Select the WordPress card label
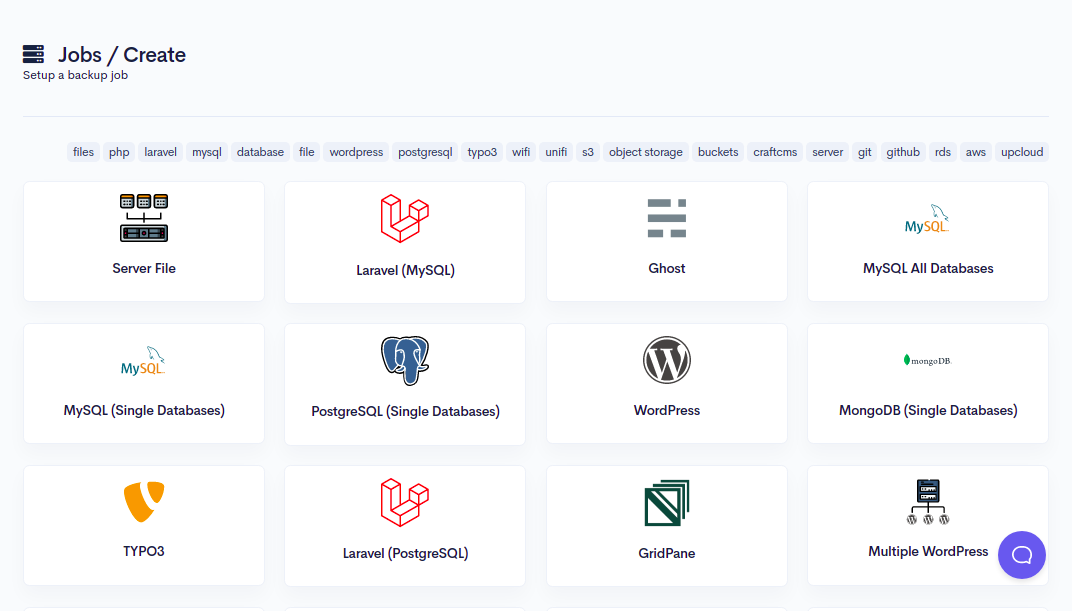 pos(667,411)
